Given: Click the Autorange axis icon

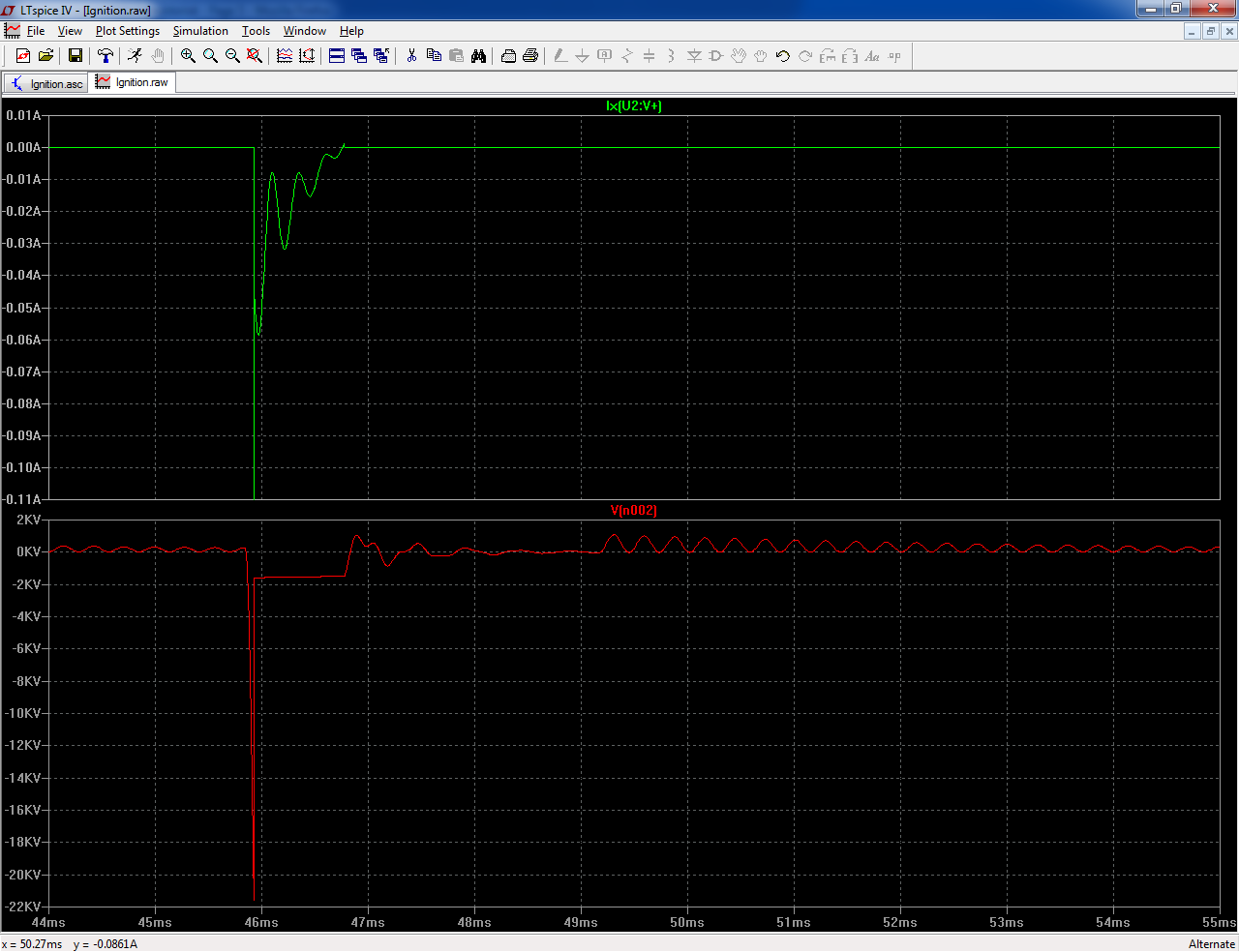Looking at the screenshot, I should tap(307, 56).
